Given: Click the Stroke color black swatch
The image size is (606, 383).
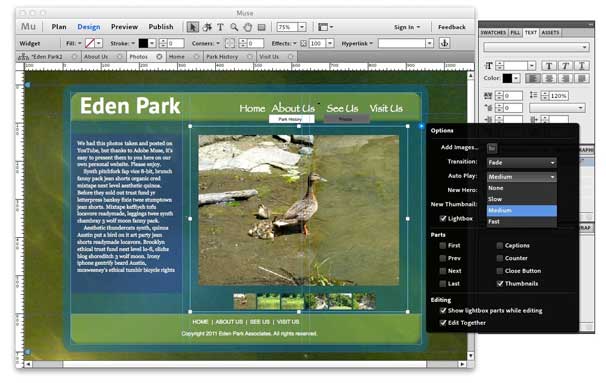Looking at the screenshot, I should click(x=143, y=43).
